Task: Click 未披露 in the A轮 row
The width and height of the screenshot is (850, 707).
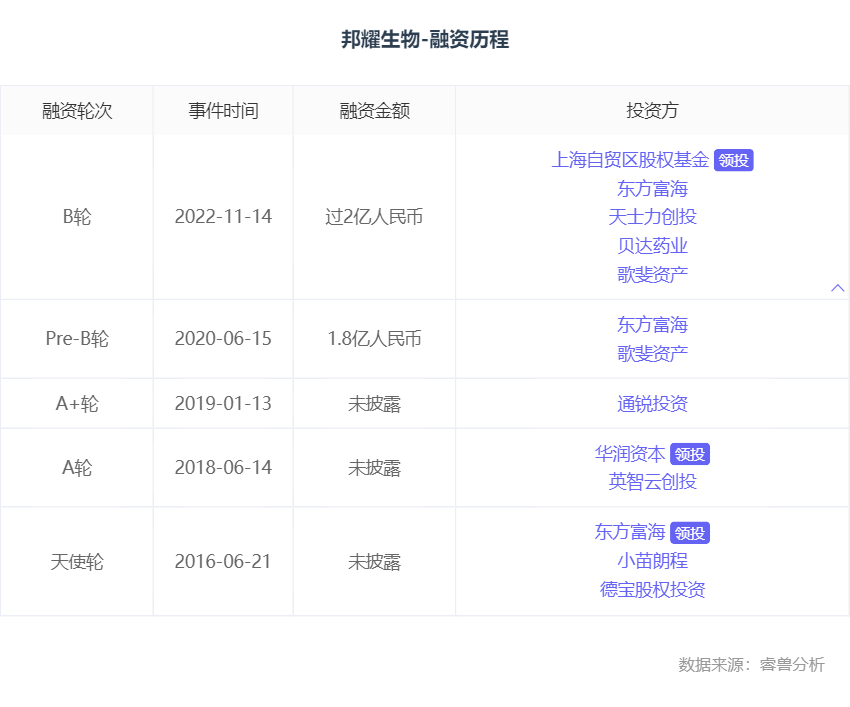Action: click(375, 467)
